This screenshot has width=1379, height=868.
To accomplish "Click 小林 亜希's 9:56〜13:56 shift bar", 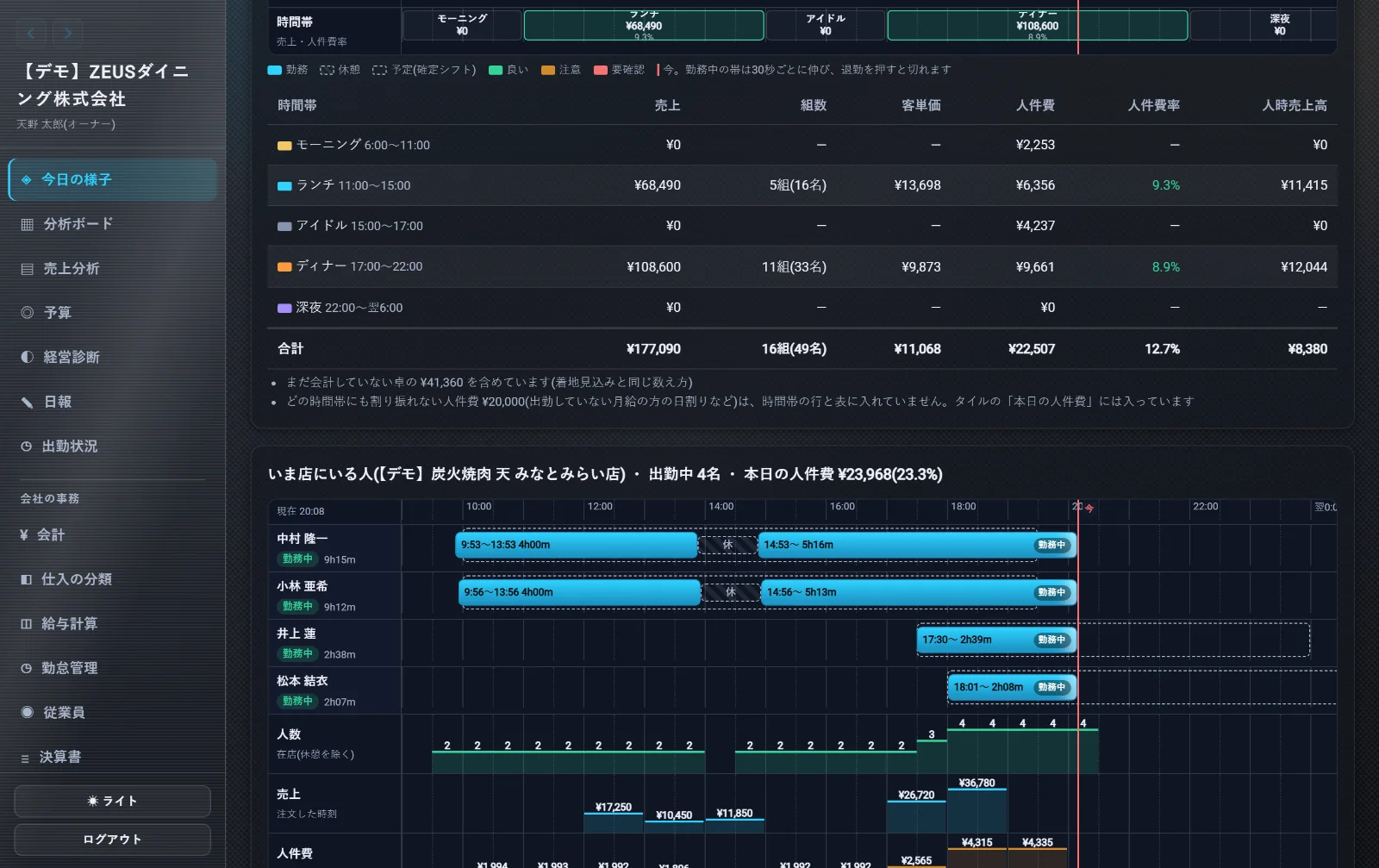I will (579, 592).
